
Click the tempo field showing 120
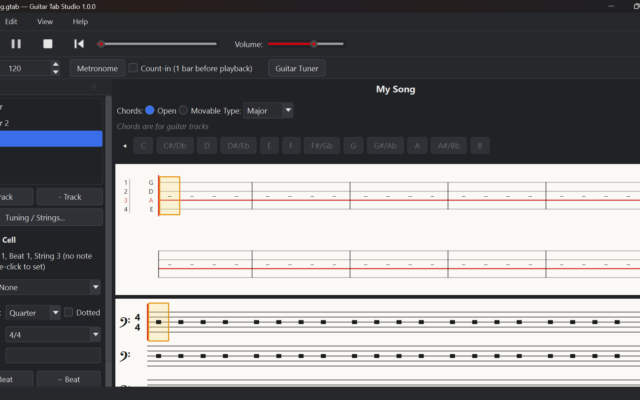(26, 68)
